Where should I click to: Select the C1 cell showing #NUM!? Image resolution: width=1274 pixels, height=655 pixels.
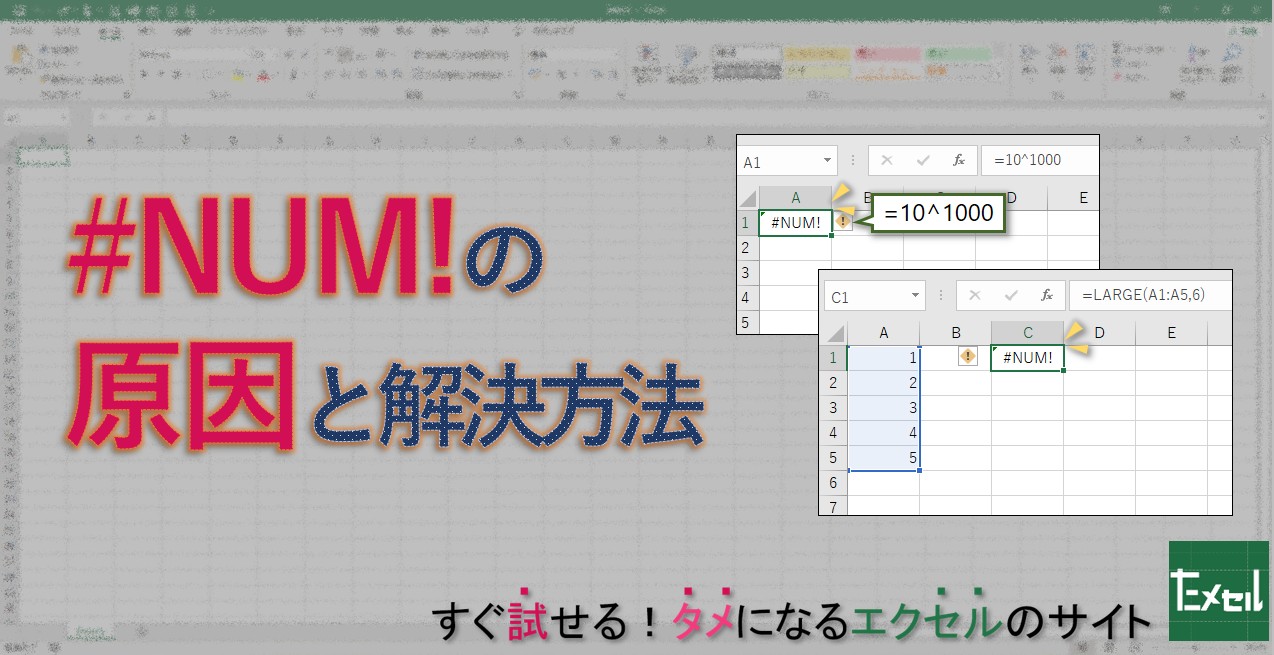coord(1027,358)
